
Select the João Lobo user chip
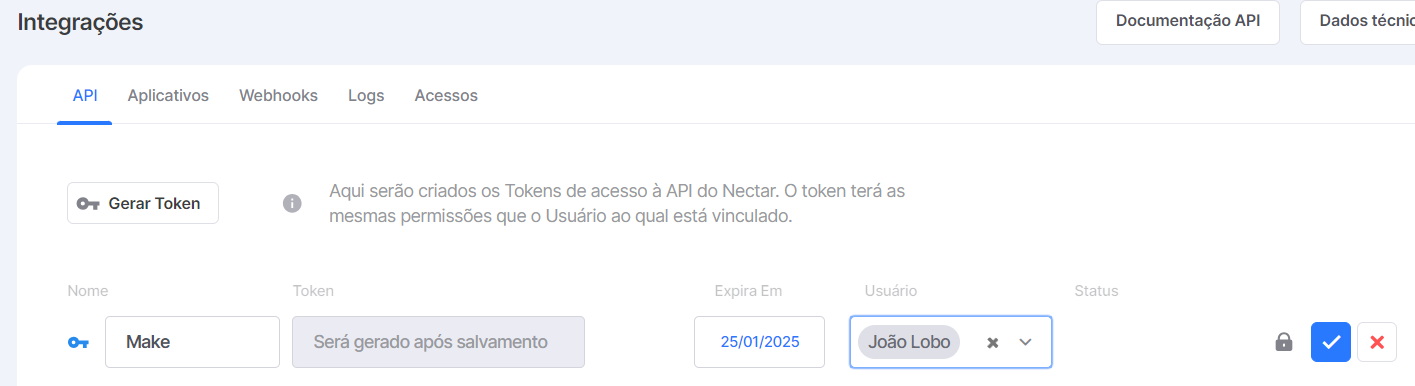(x=909, y=342)
